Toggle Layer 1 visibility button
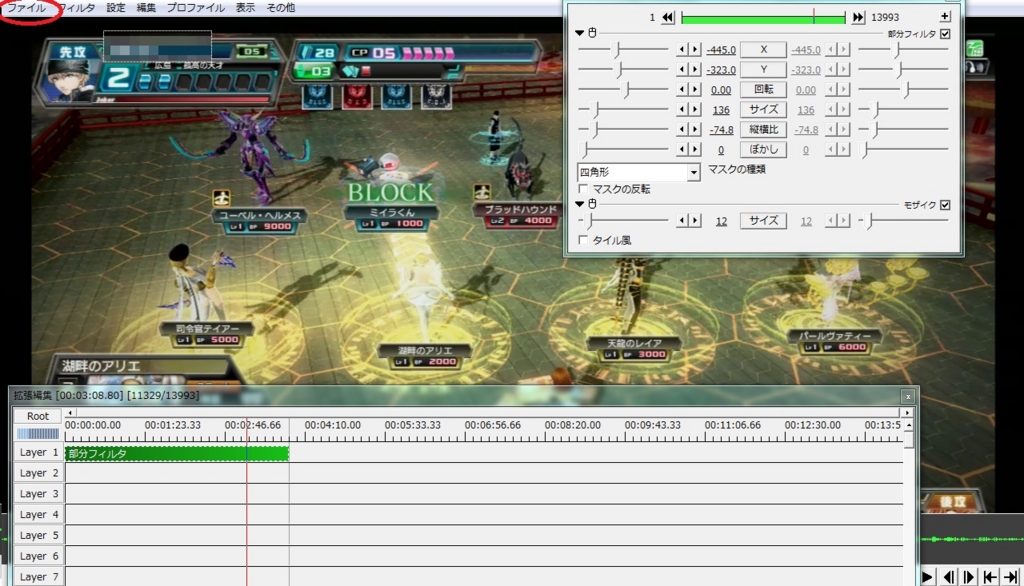This screenshot has width=1024, height=586. coord(38,452)
